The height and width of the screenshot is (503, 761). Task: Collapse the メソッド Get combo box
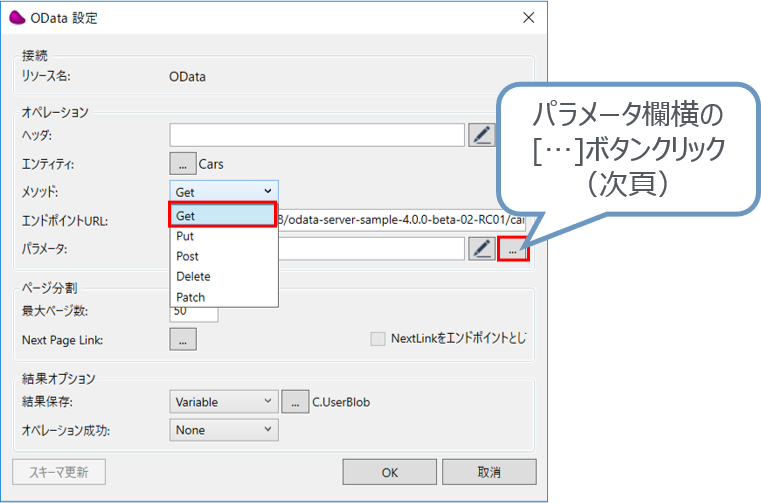(224, 191)
